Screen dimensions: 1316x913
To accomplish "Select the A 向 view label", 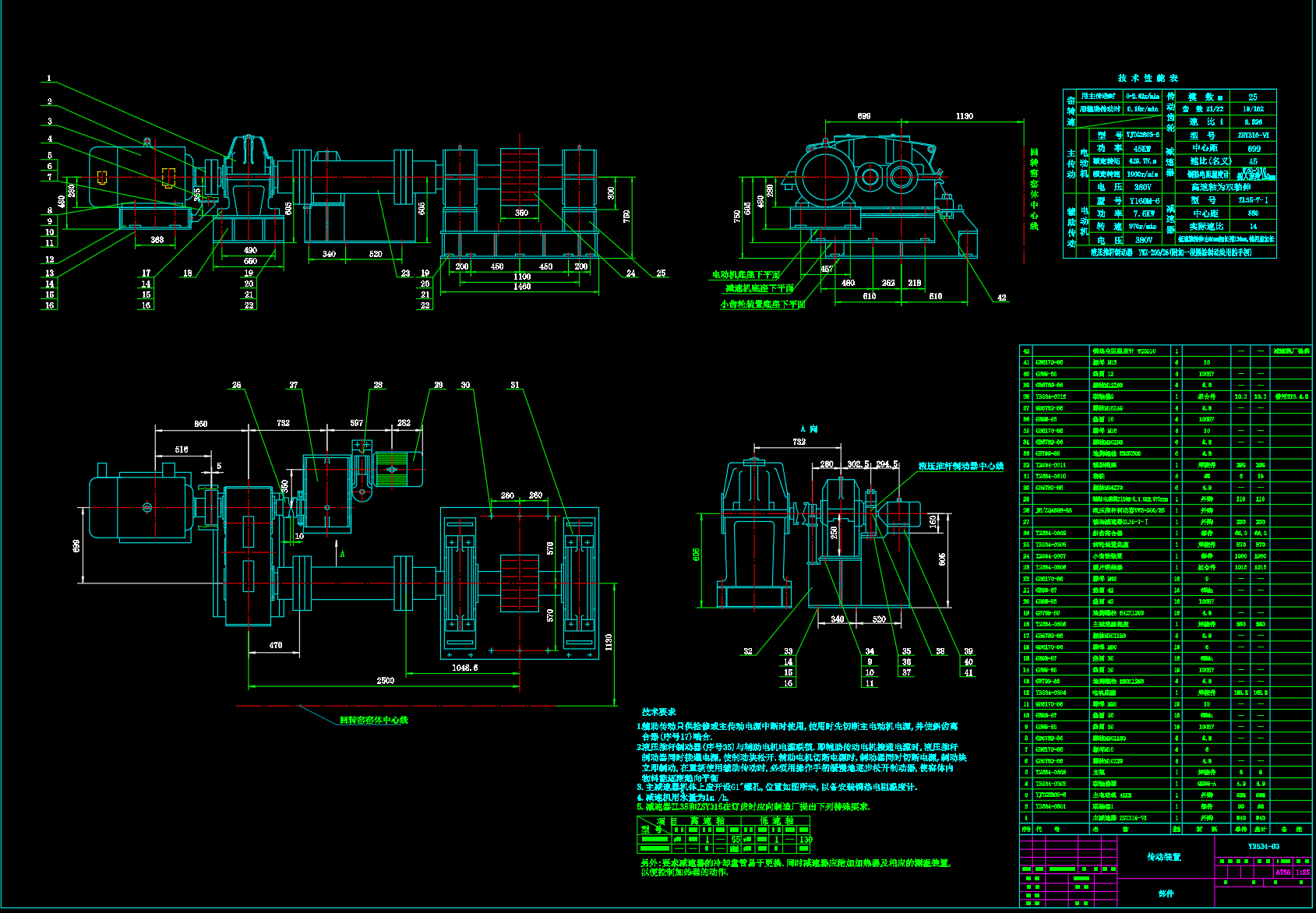I will click(809, 429).
